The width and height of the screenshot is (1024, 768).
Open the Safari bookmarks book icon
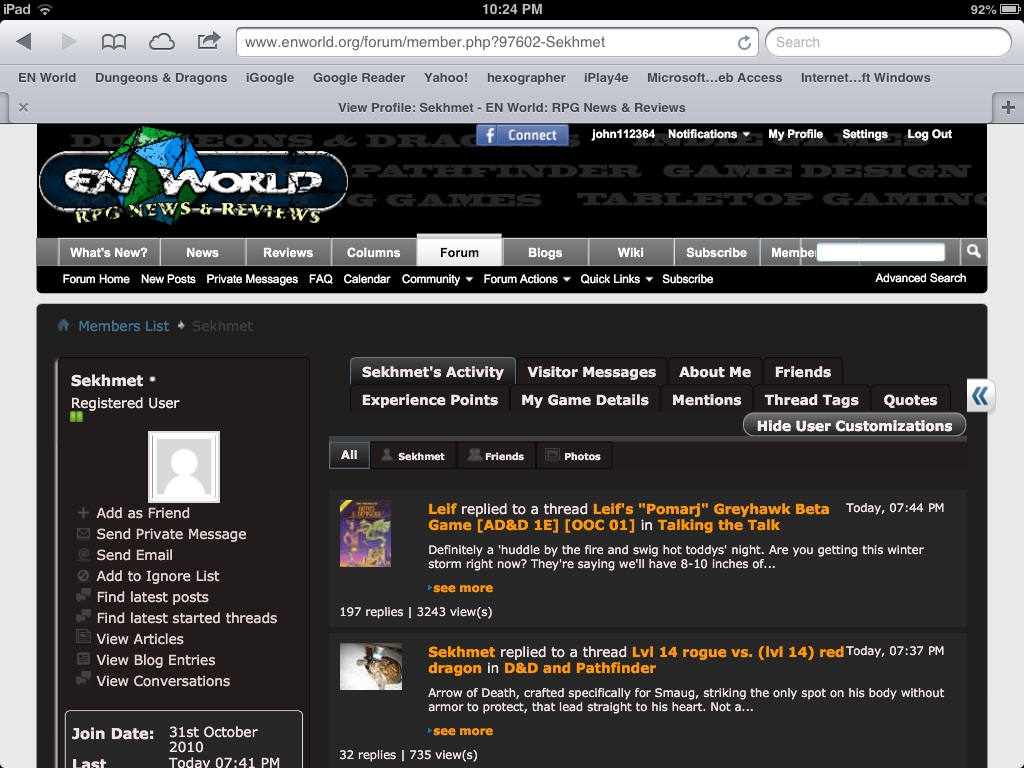pyautogui.click(x=114, y=42)
